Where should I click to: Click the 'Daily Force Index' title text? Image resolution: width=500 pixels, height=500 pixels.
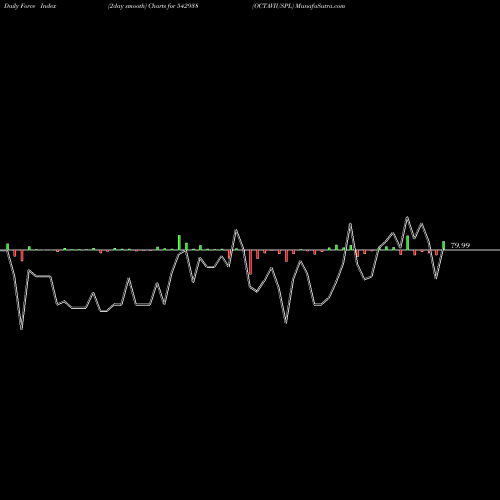coord(30,6)
